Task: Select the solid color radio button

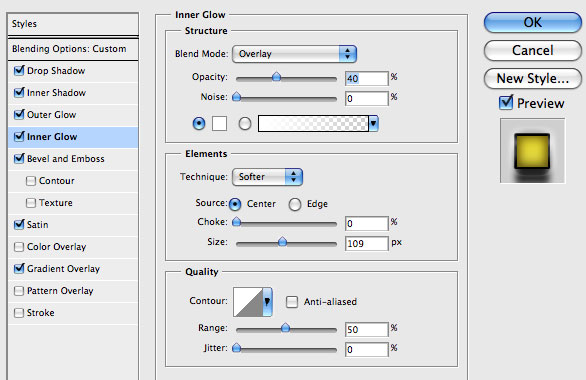Action: pyautogui.click(x=199, y=123)
